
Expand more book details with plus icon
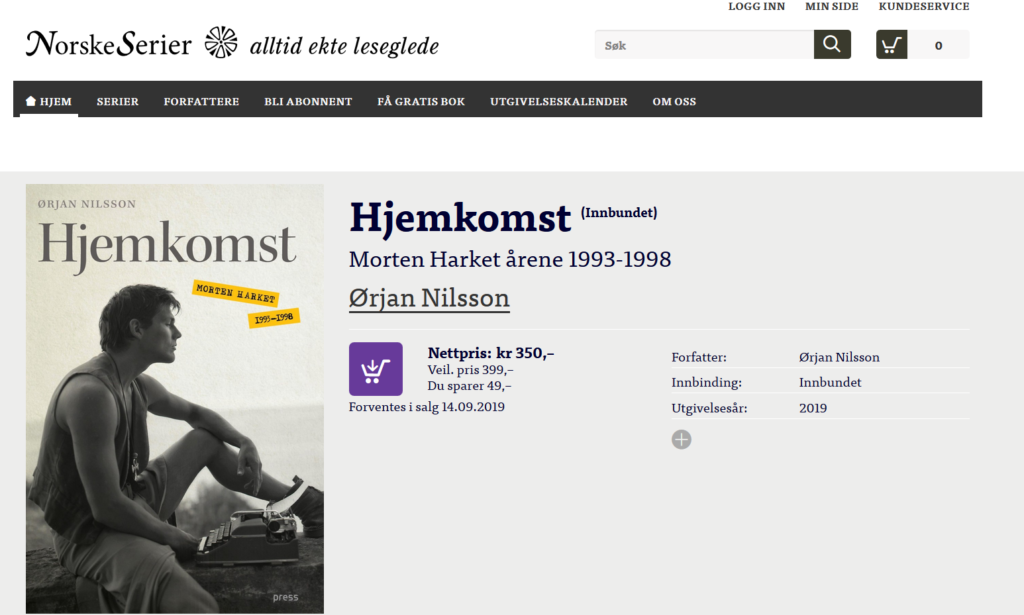coord(681,439)
